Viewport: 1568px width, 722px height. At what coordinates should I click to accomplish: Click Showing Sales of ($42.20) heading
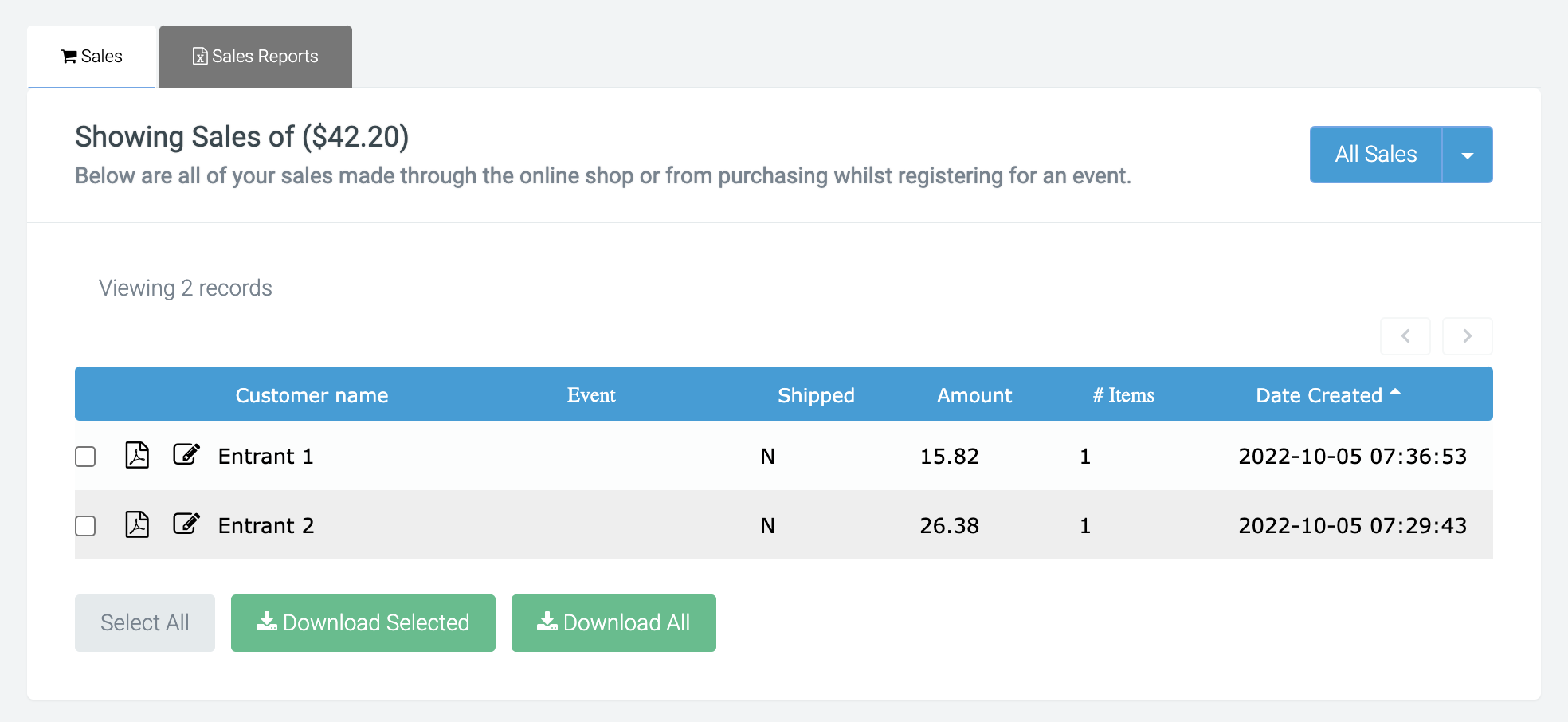242,137
